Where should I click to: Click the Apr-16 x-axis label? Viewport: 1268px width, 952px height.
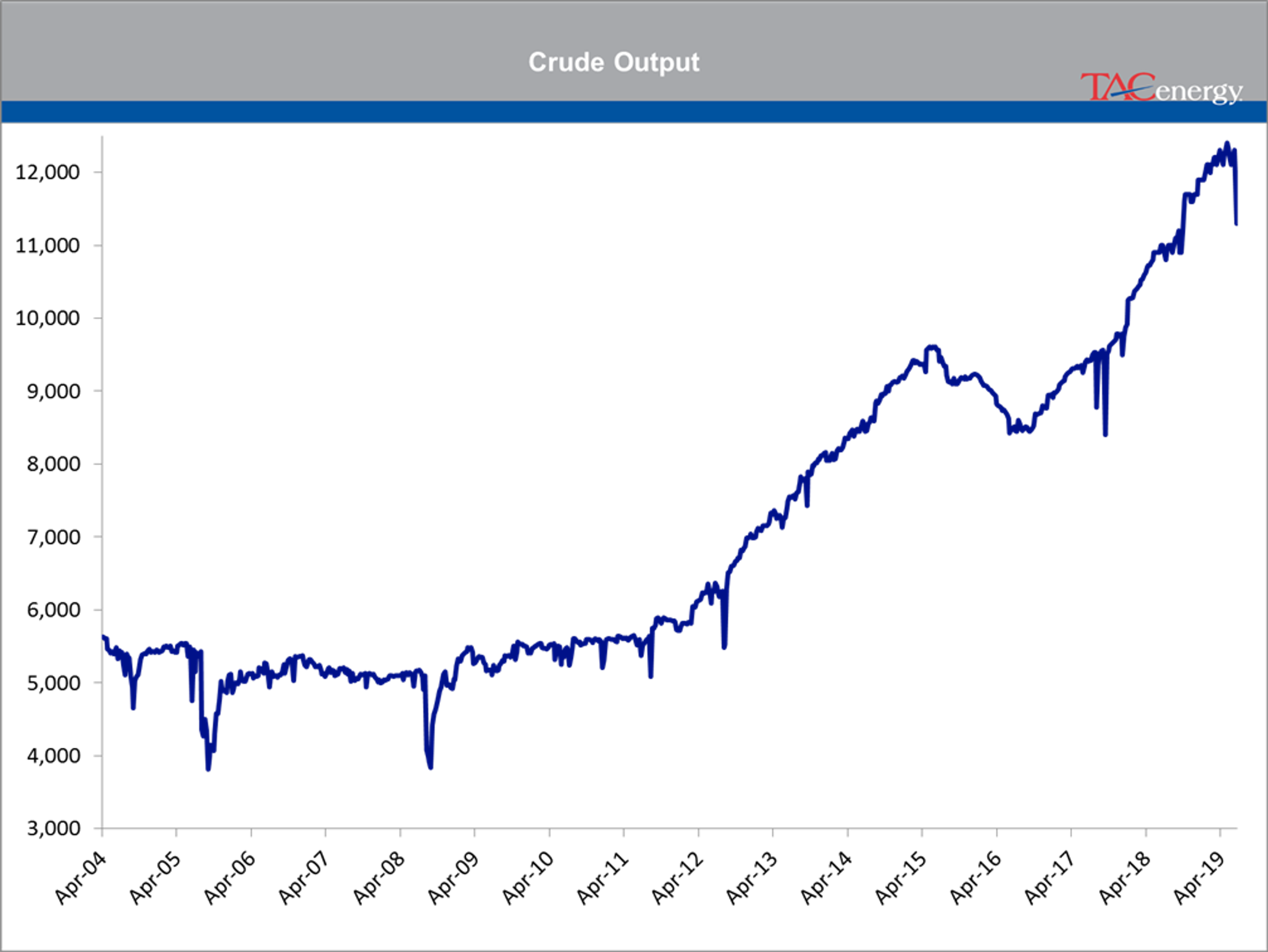[975, 878]
